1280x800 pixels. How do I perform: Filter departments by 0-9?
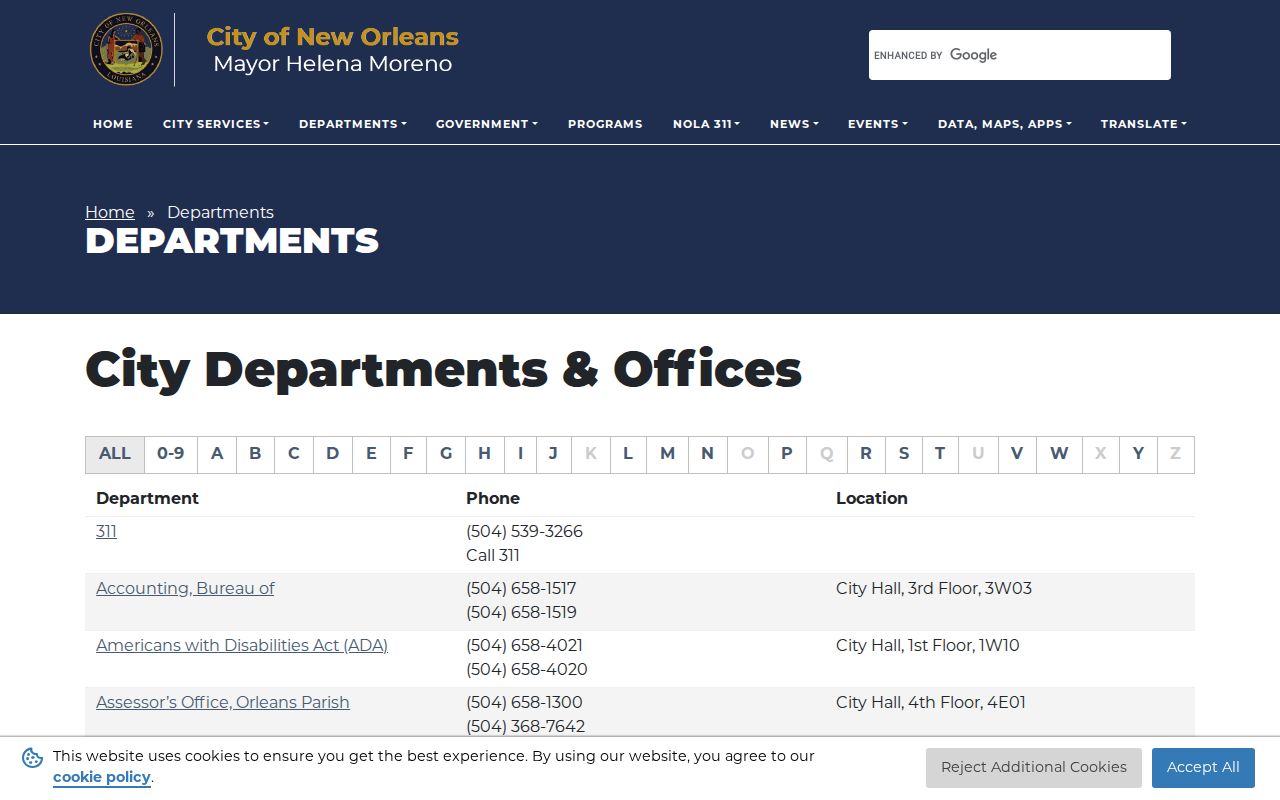(171, 454)
